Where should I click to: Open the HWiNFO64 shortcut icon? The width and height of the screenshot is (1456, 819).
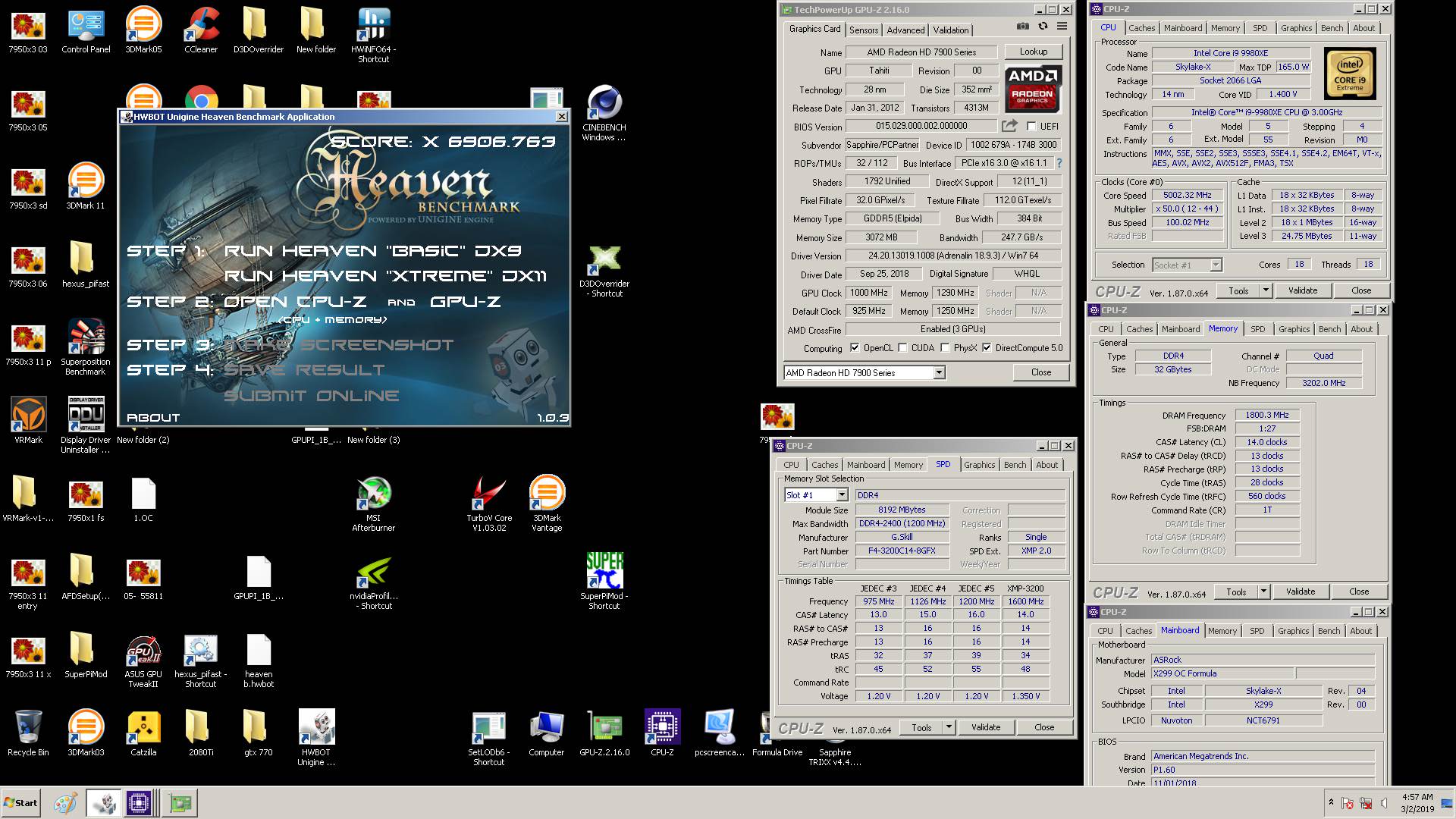point(373,35)
